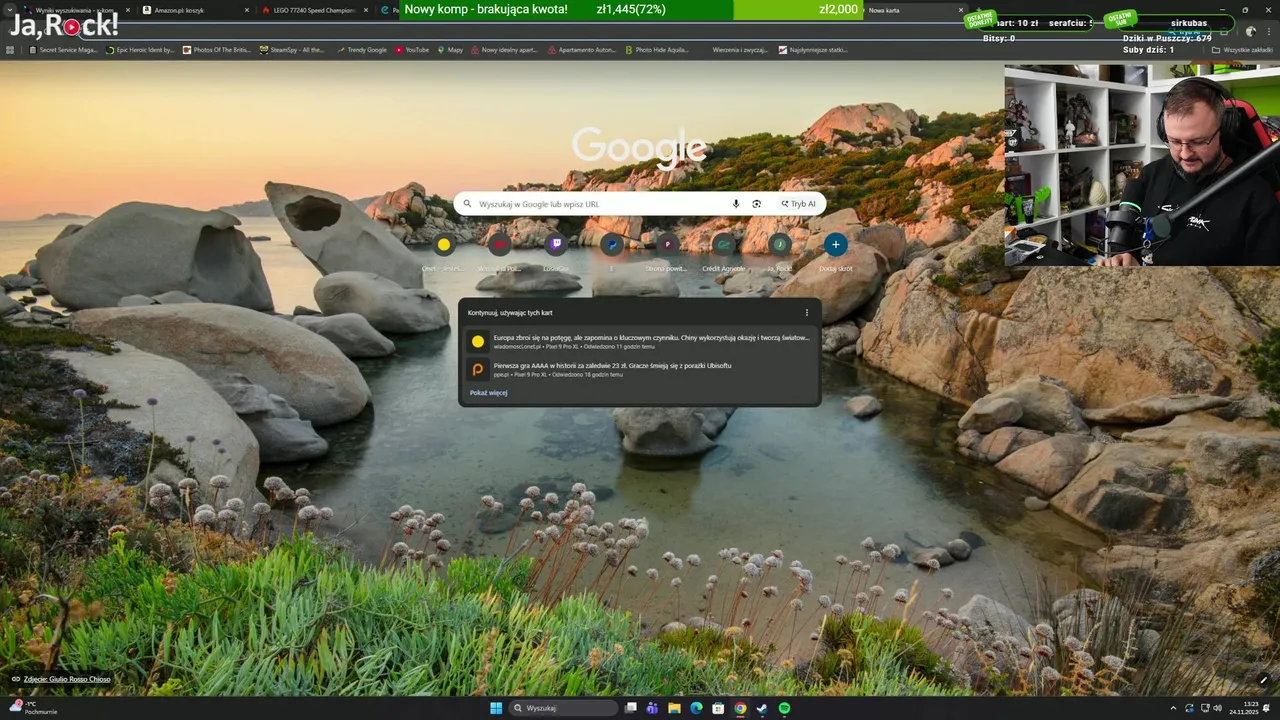The height and width of the screenshot is (720, 1280).
Task: Open the weather widget Pochmurnie
Action: pyautogui.click(x=32, y=707)
